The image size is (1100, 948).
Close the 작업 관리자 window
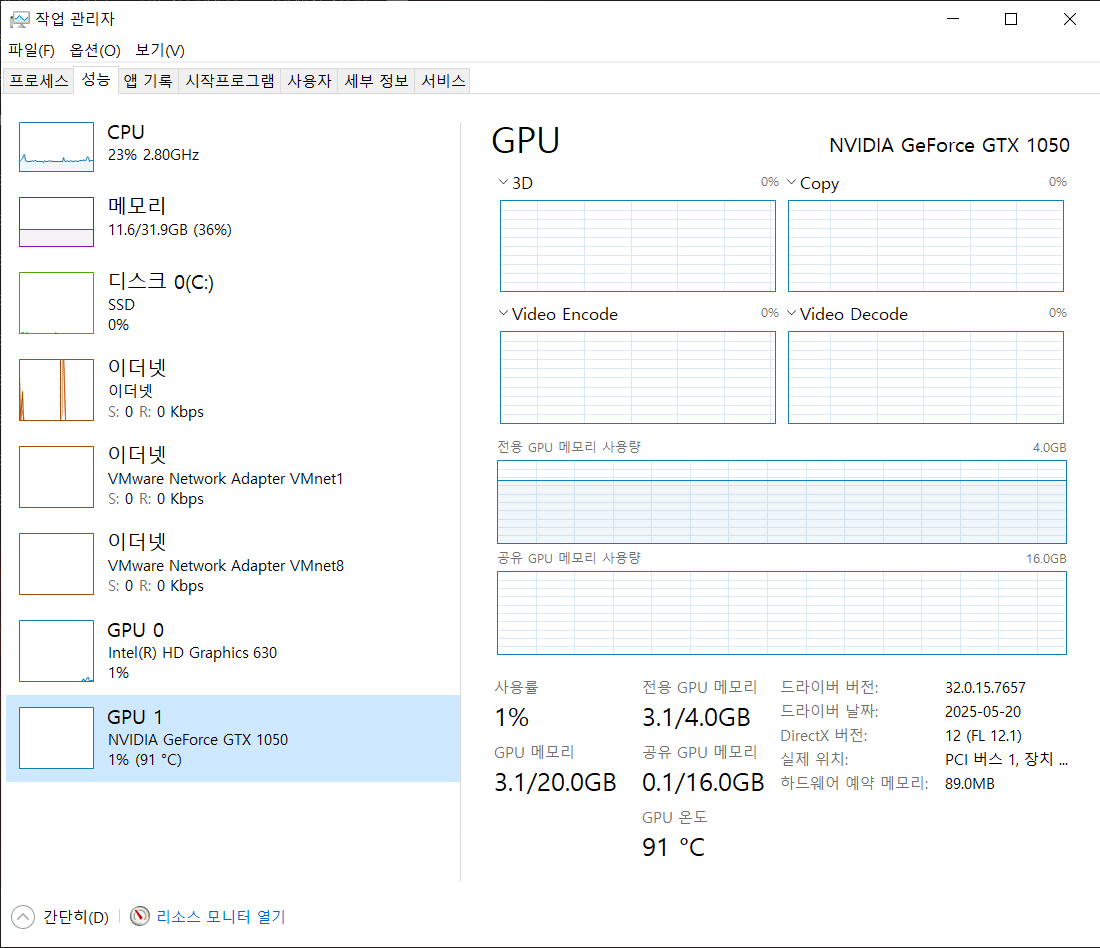1069,19
